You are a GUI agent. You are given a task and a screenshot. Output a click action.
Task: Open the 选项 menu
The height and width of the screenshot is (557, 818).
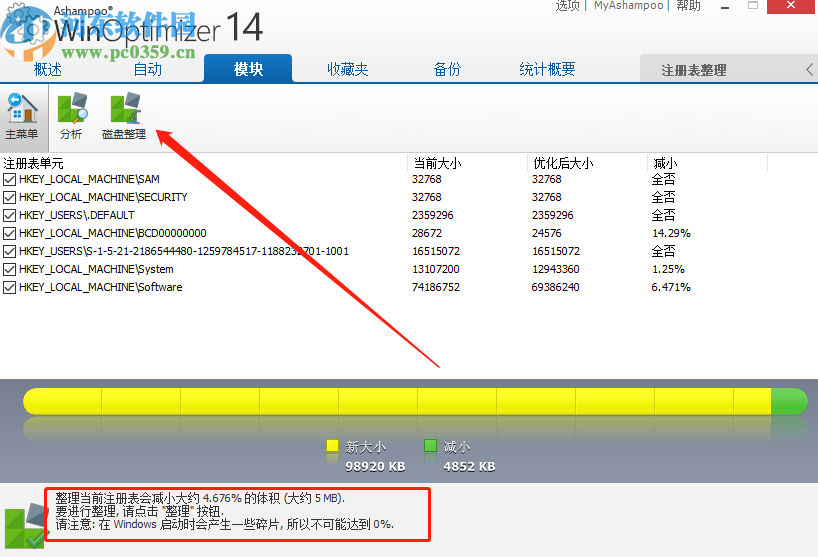[x=568, y=6]
